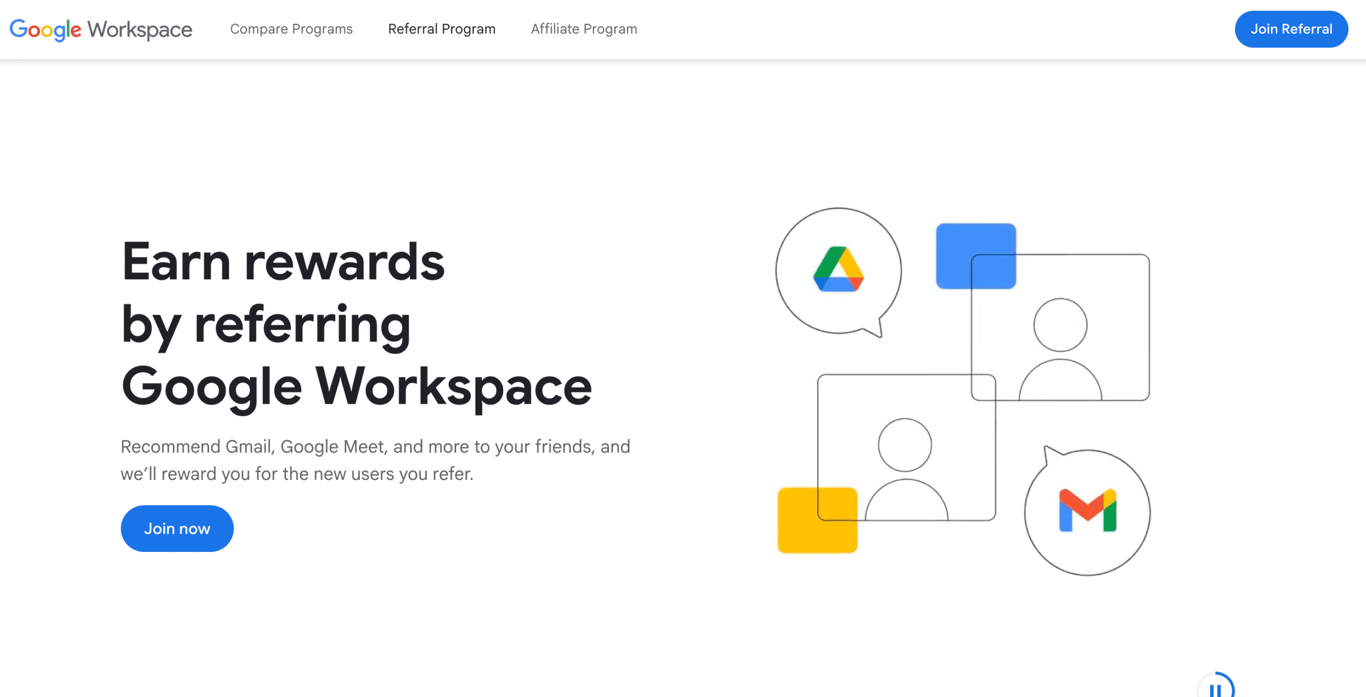Pause the page animation
This screenshot has width=1366, height=697.
[1217, 686]
